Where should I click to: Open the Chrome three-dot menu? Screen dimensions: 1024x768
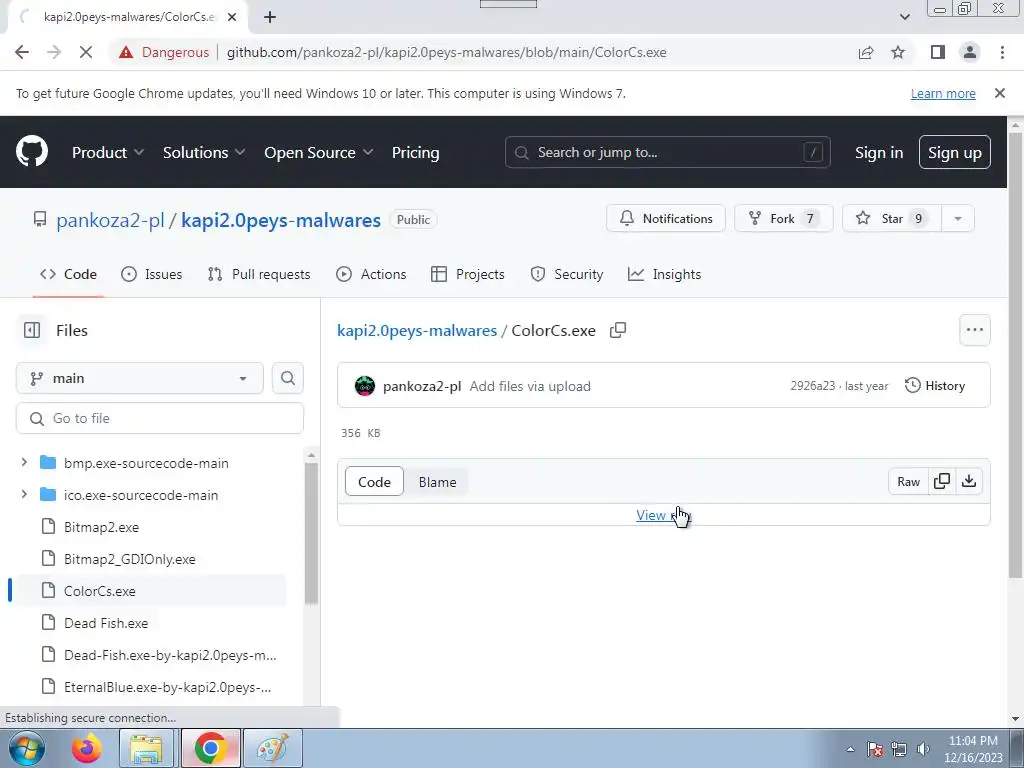click(1002, 52)
